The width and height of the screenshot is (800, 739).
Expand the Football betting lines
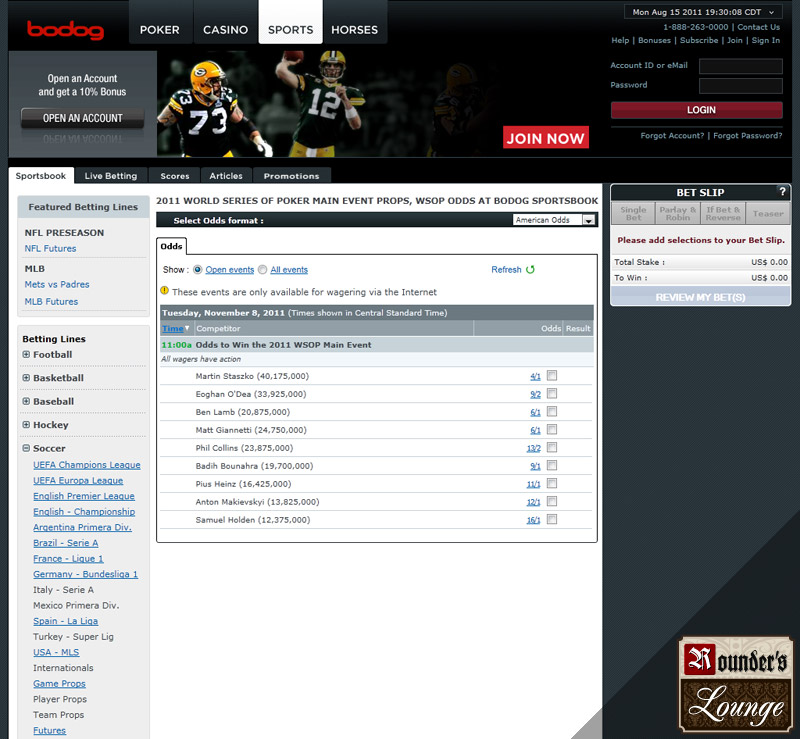[x=26, y=354]
